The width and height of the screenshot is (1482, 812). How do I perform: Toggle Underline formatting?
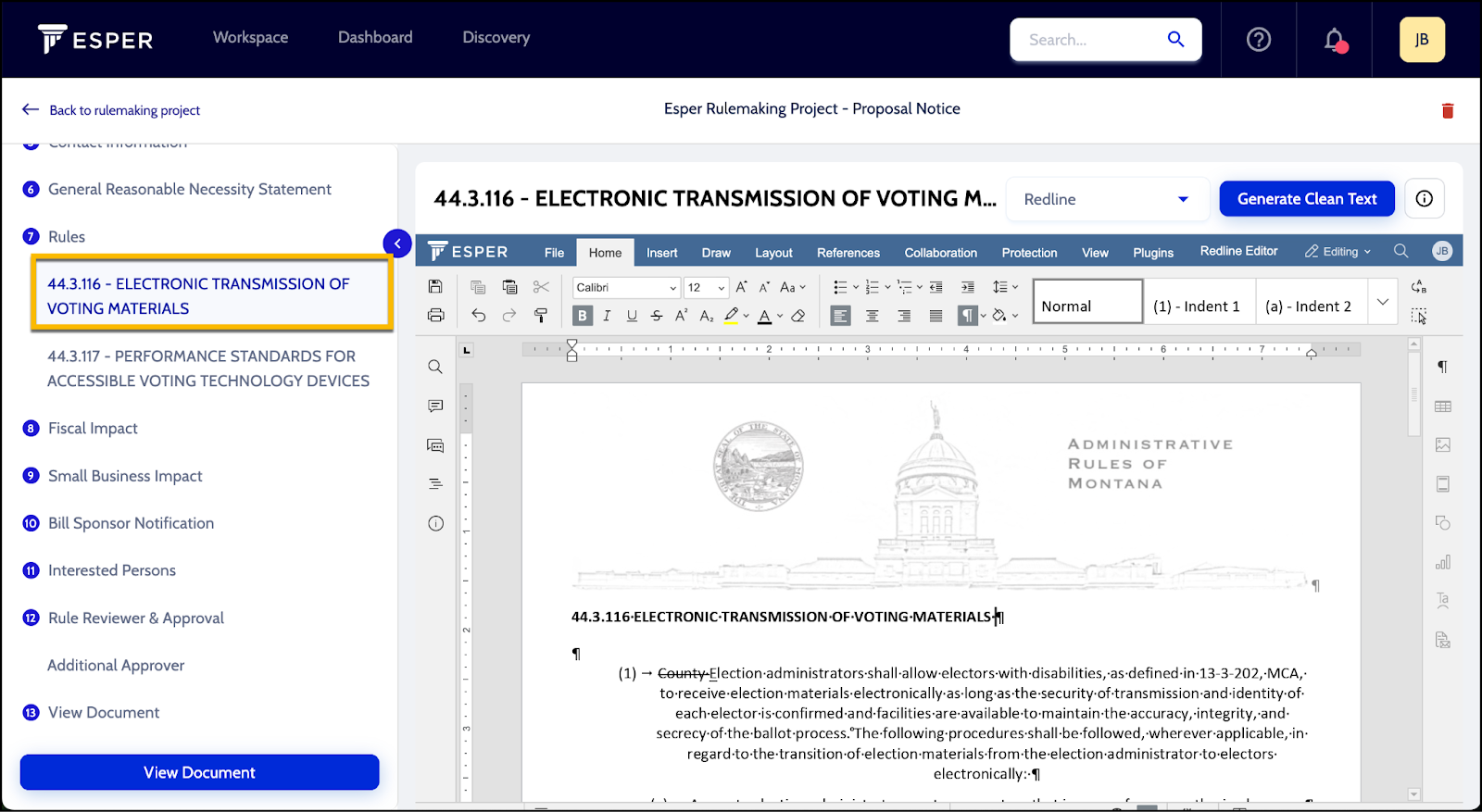pos(632,316)
